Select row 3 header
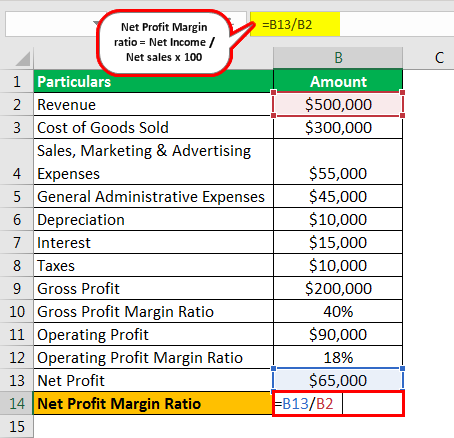The image size is (454, 438). (17, 127)
